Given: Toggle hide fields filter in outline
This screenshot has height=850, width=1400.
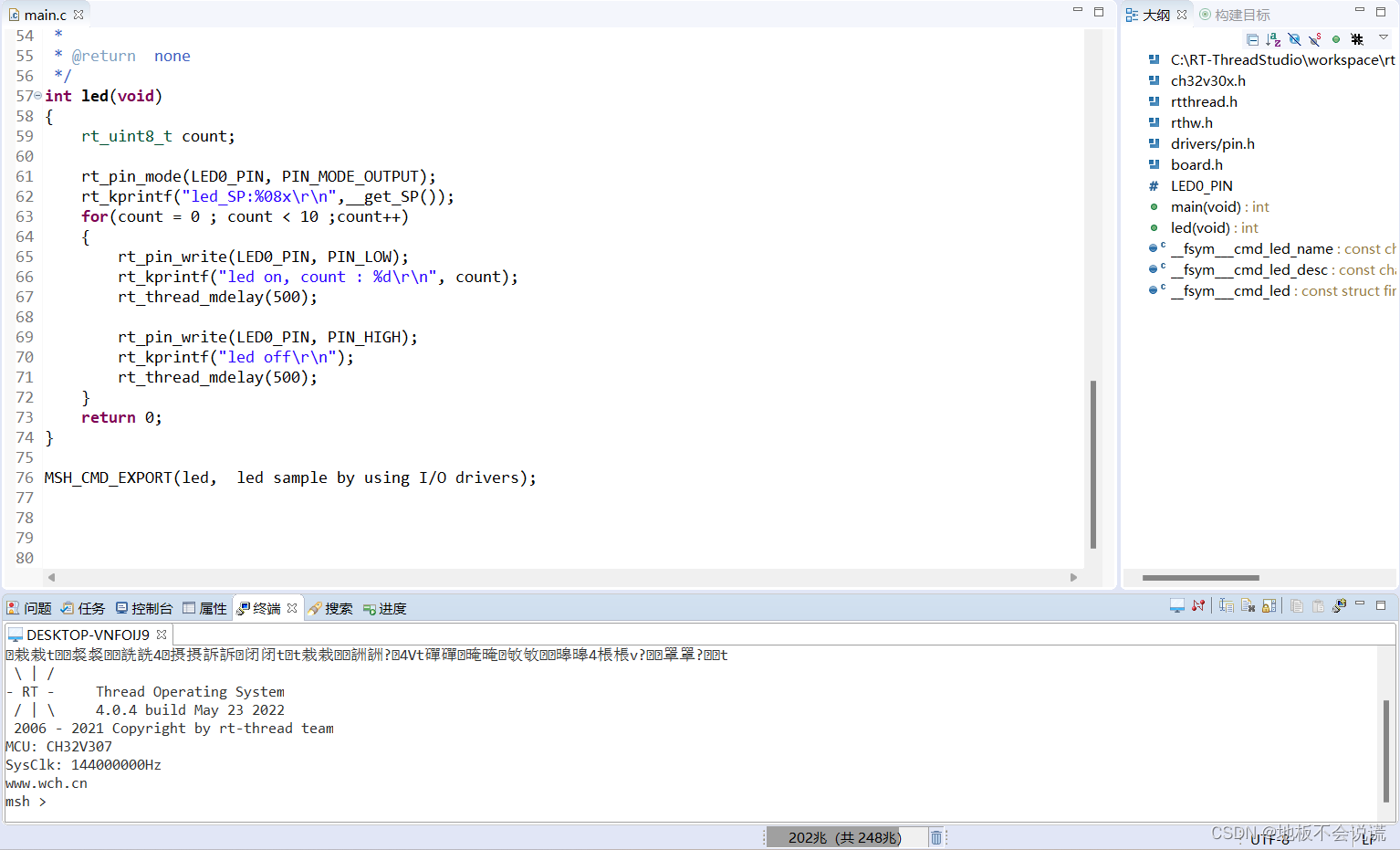Looking at the screenshot, I should 1294,39.
